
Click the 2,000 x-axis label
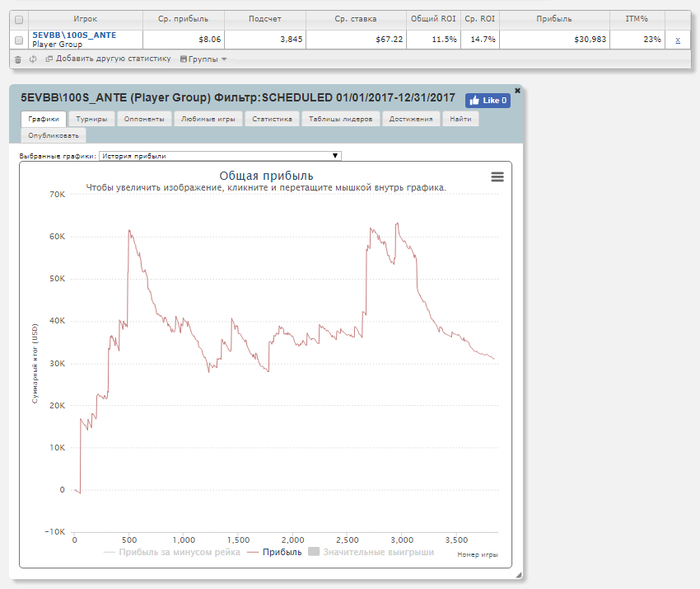293,540
